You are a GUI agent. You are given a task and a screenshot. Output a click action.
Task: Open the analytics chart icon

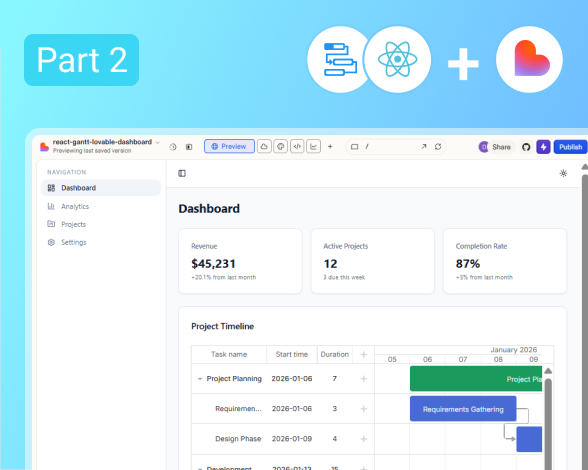click(x=314, y=146)
